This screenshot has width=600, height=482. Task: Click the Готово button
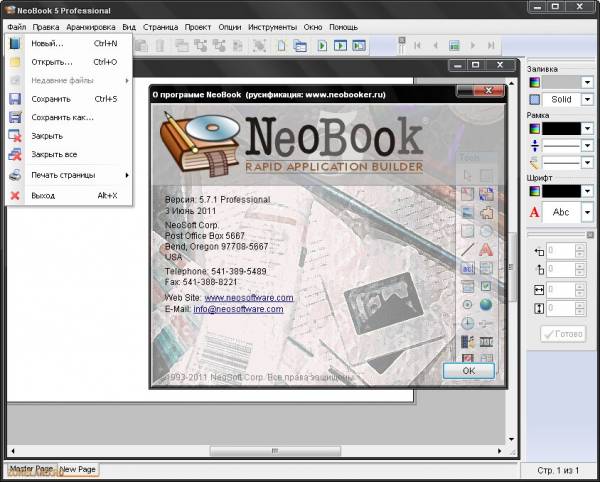coord(563,334)
